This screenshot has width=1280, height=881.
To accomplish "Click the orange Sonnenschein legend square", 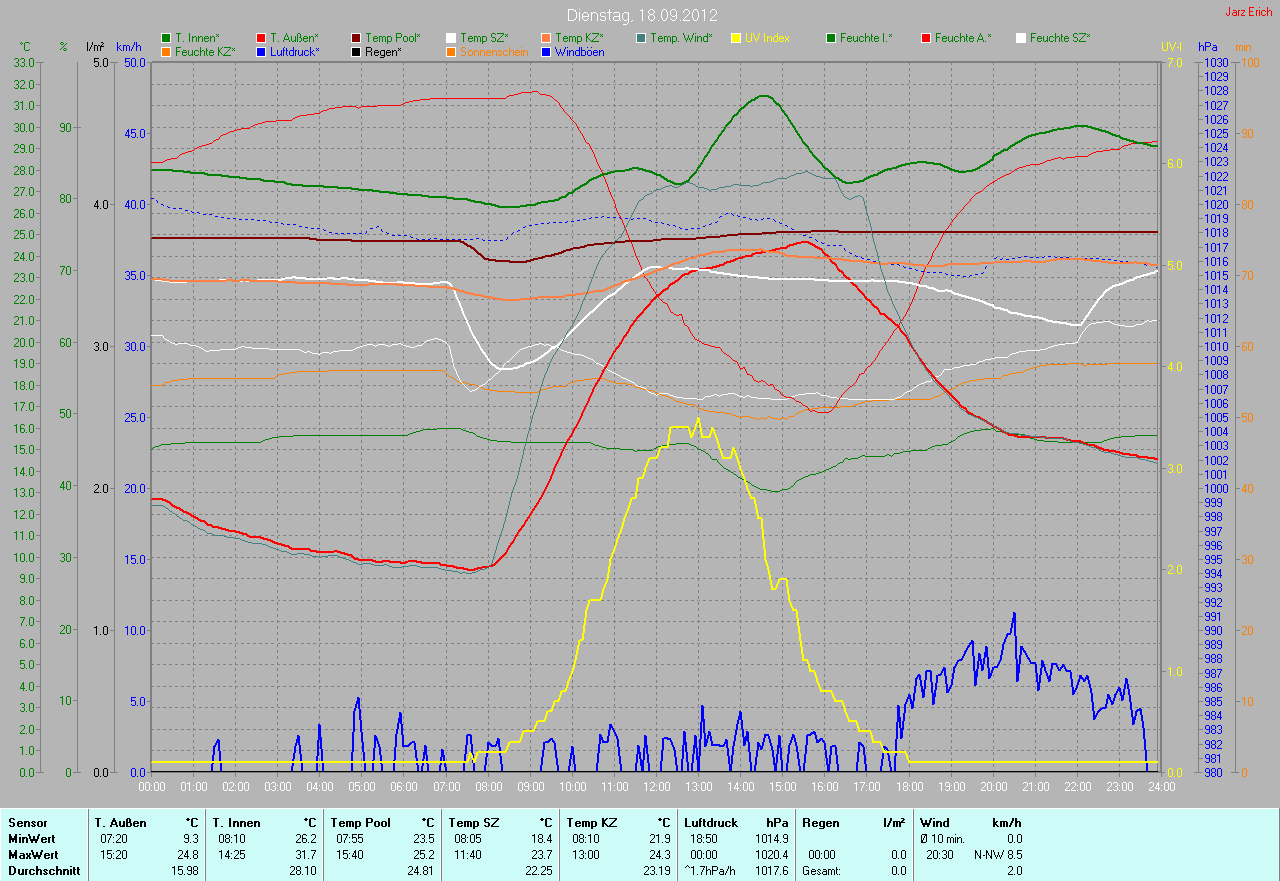I will (x=451, y=52).
